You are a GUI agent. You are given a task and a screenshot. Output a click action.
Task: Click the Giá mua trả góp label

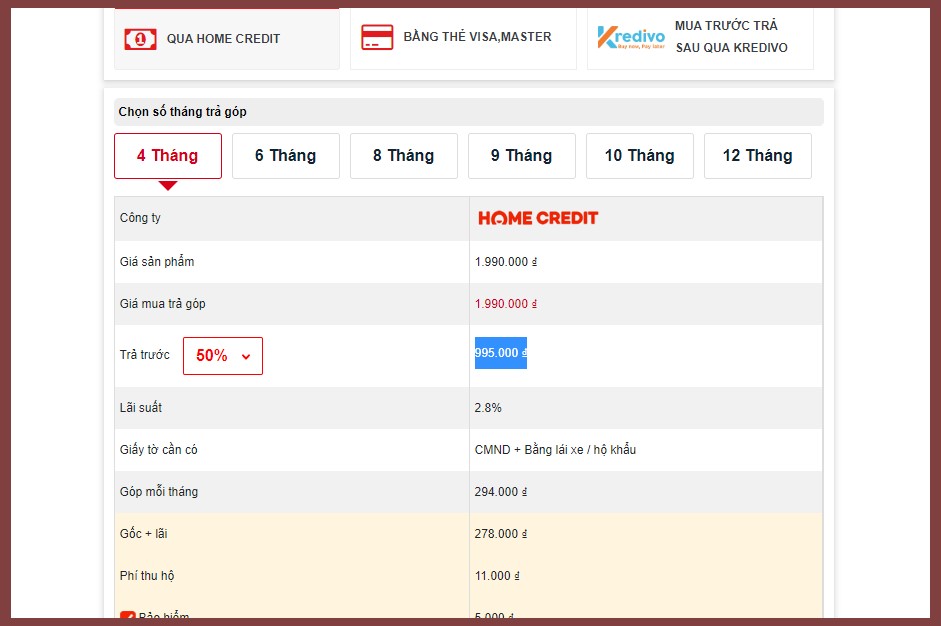click(162, 304)
